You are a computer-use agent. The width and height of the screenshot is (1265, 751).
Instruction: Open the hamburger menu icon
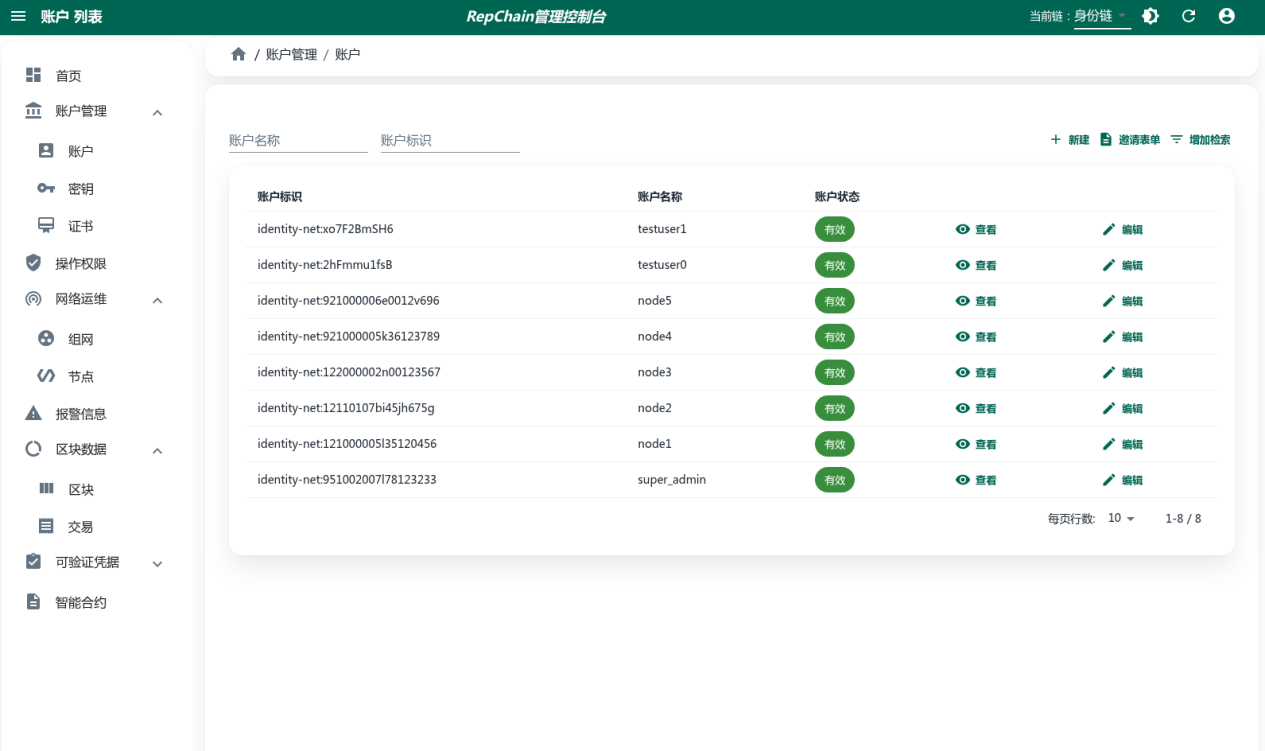pos(18,17)
